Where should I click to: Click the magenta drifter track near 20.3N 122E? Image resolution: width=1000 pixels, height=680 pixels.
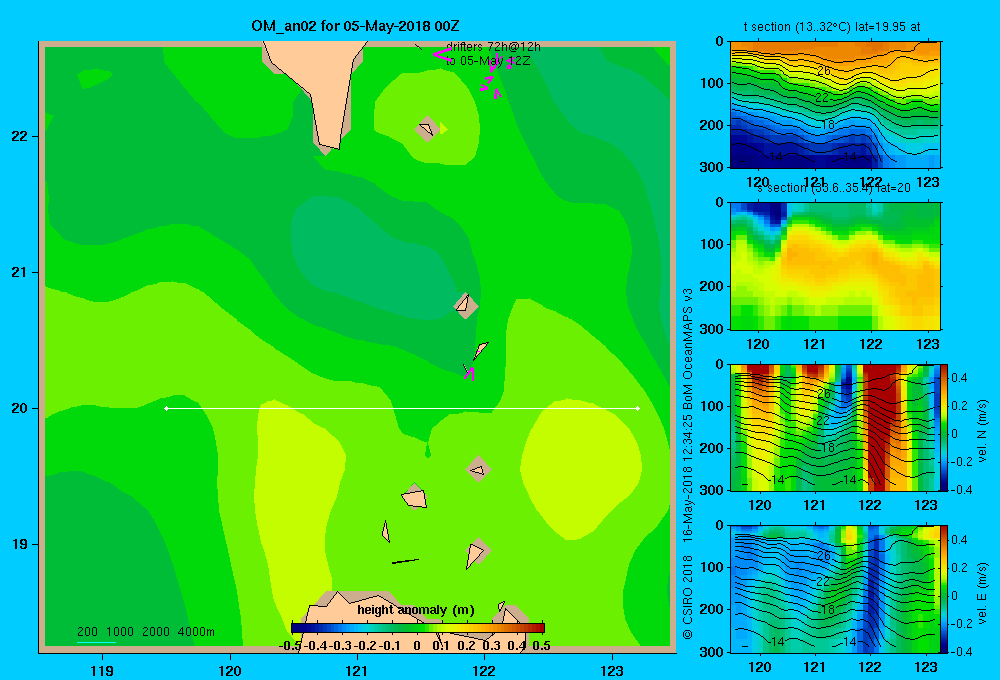[470, 373]
